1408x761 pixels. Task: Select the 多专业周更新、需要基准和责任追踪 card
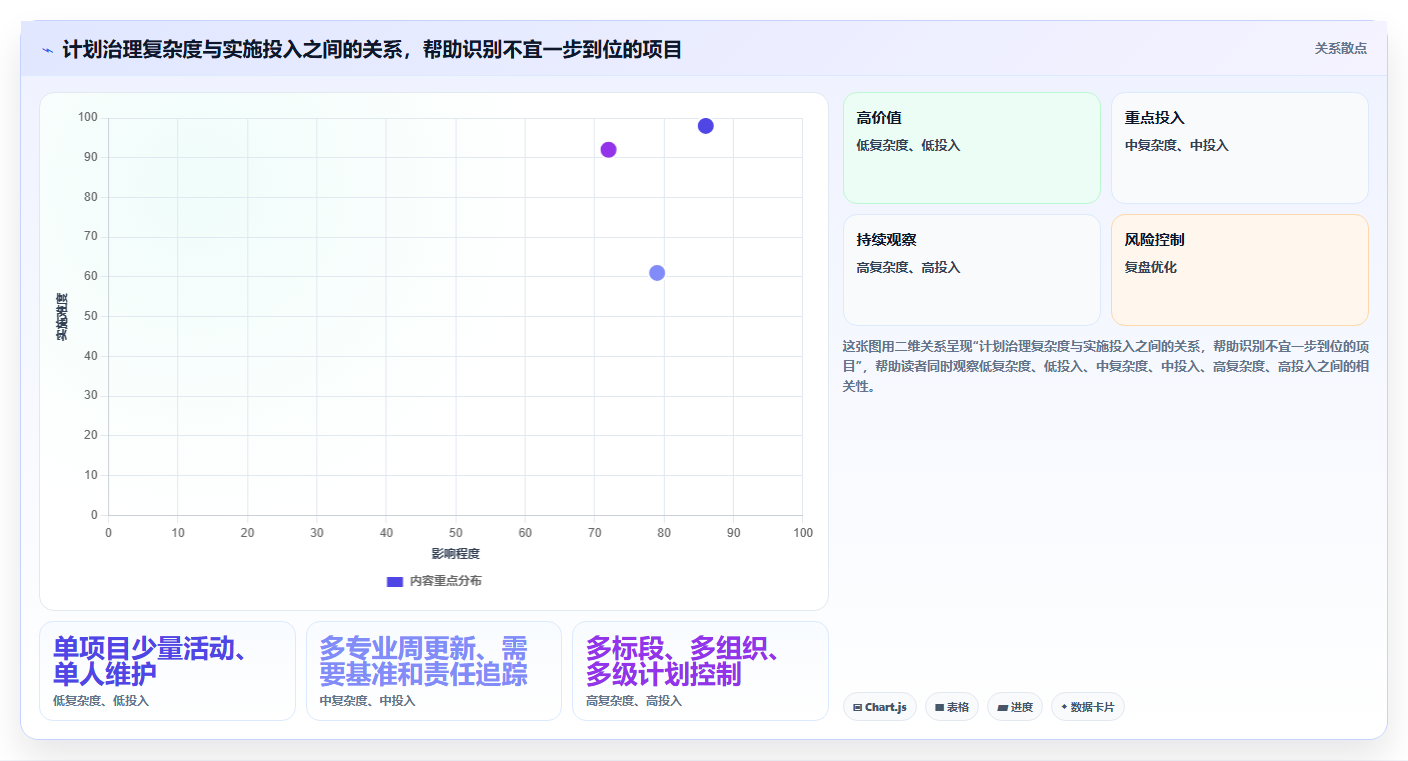point(434,671)
